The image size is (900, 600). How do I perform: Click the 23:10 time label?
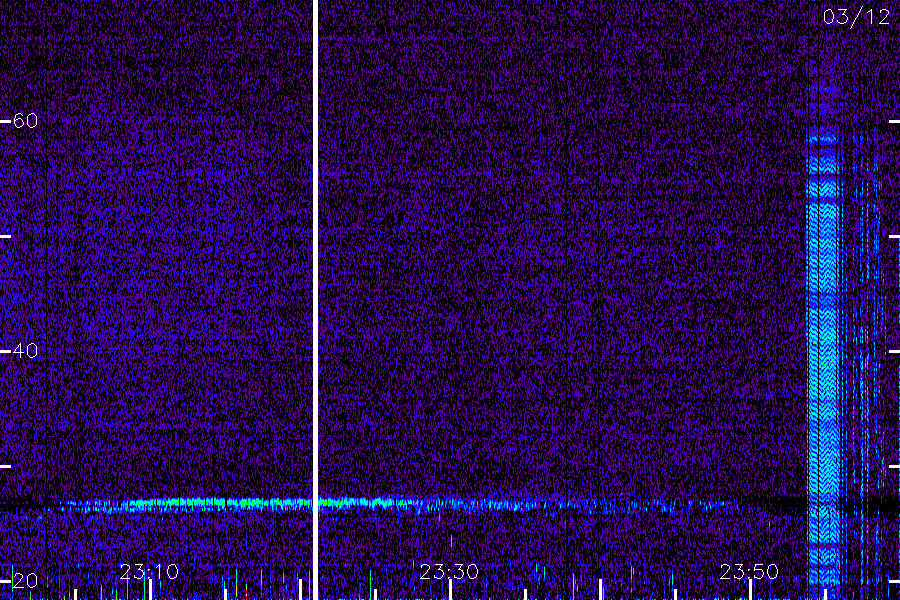click(149, 572)
